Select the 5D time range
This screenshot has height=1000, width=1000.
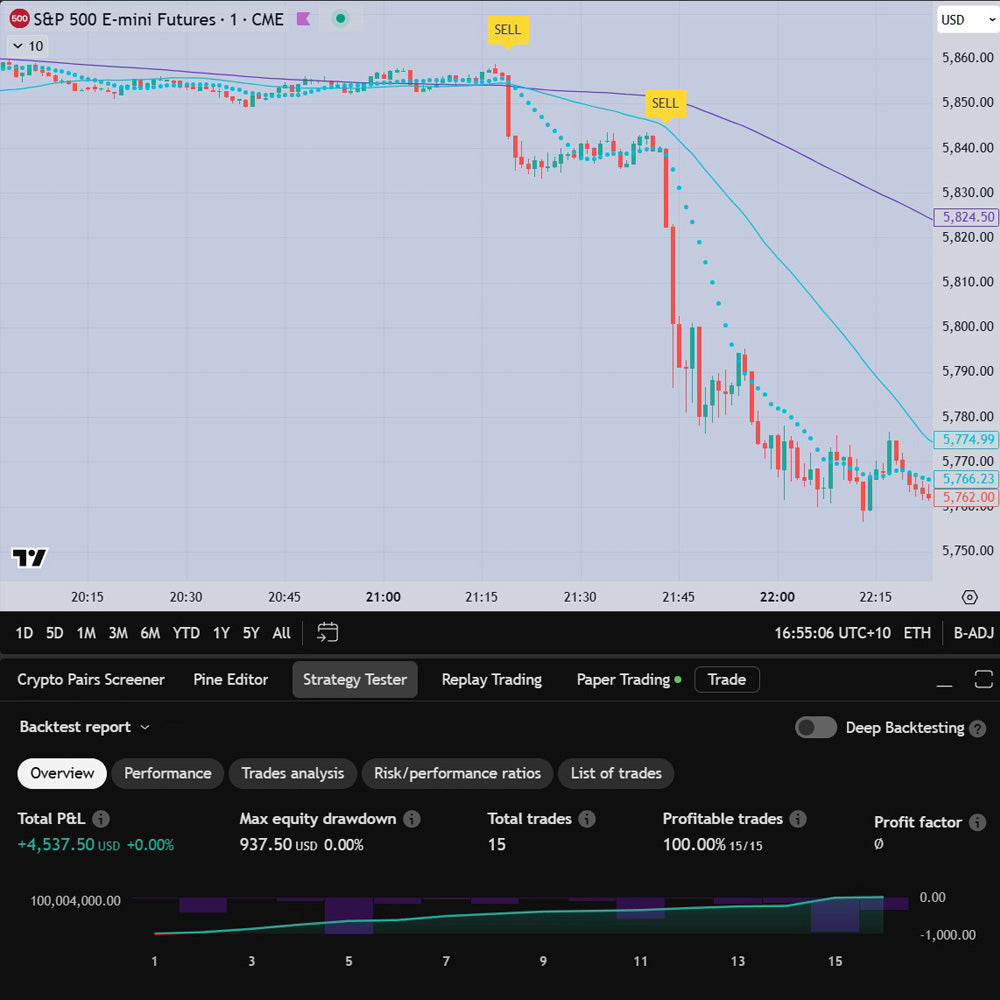point(55,633)
